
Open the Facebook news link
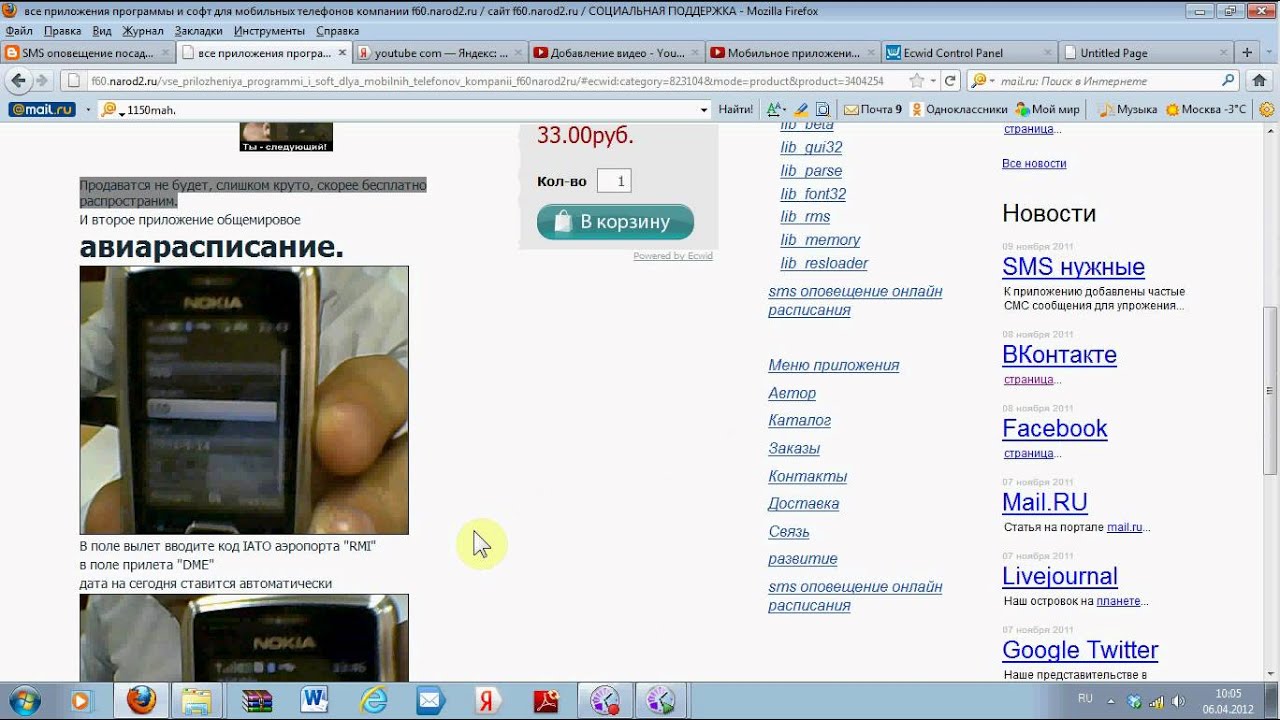pos(1055,429)
